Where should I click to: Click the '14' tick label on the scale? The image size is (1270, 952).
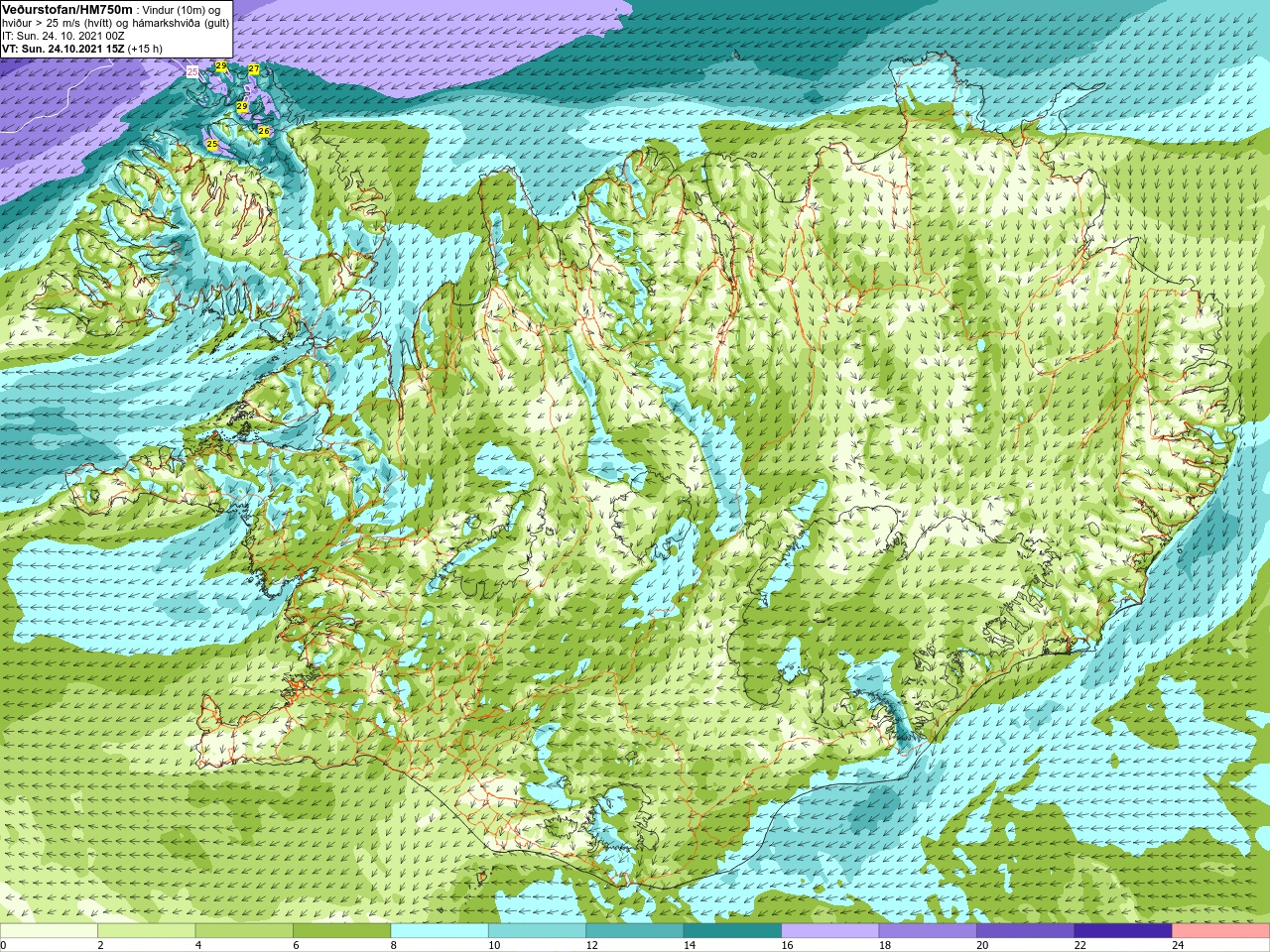[x=690, y=945]
